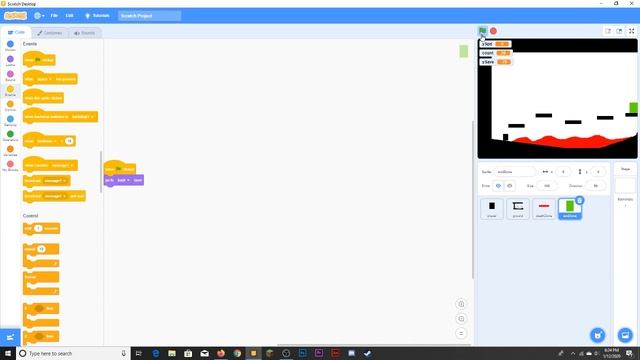Enter full screen stage mode
This screenshot has width=640, height=360.
coord(631,31)
